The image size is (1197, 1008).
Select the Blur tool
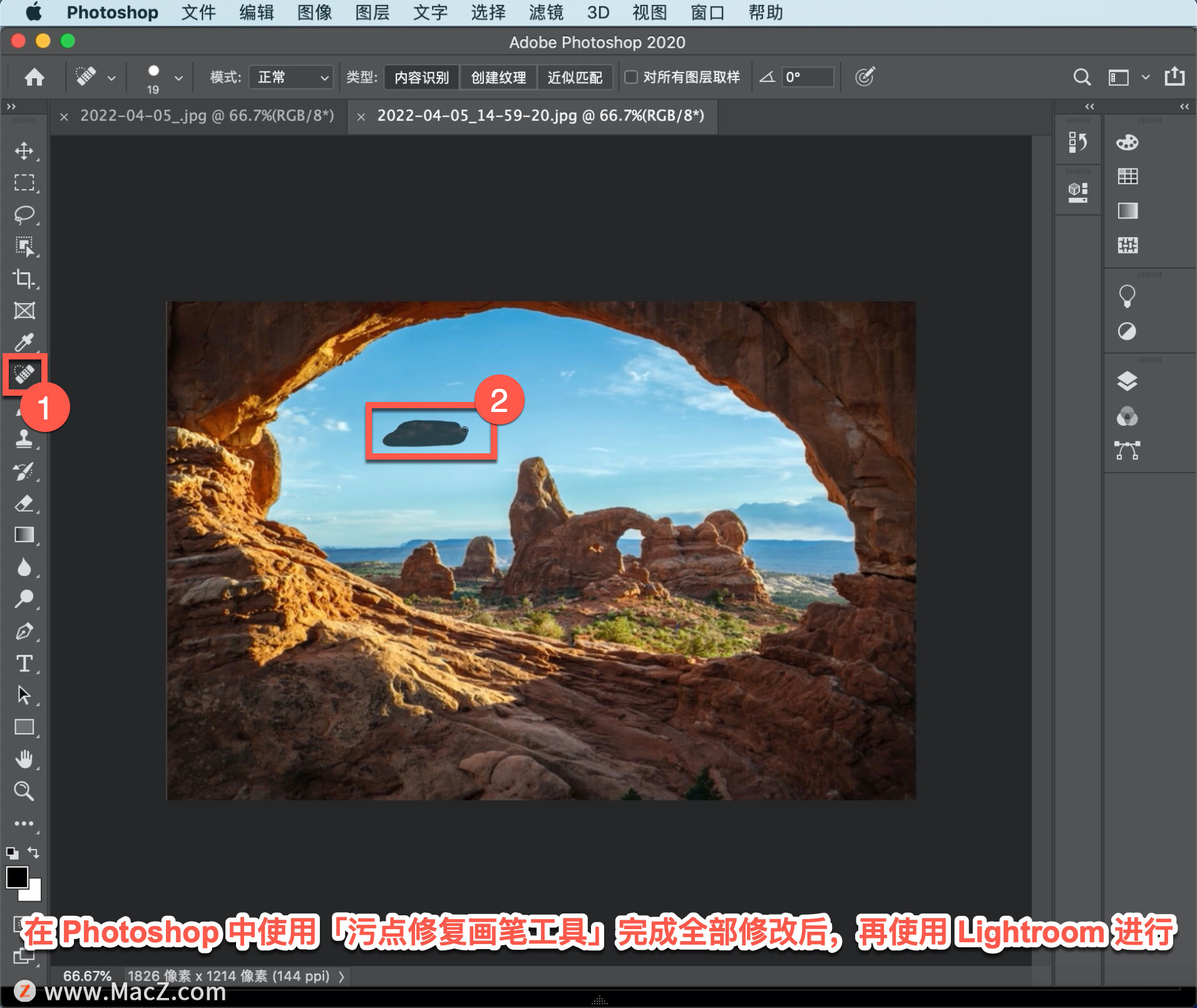24,567
